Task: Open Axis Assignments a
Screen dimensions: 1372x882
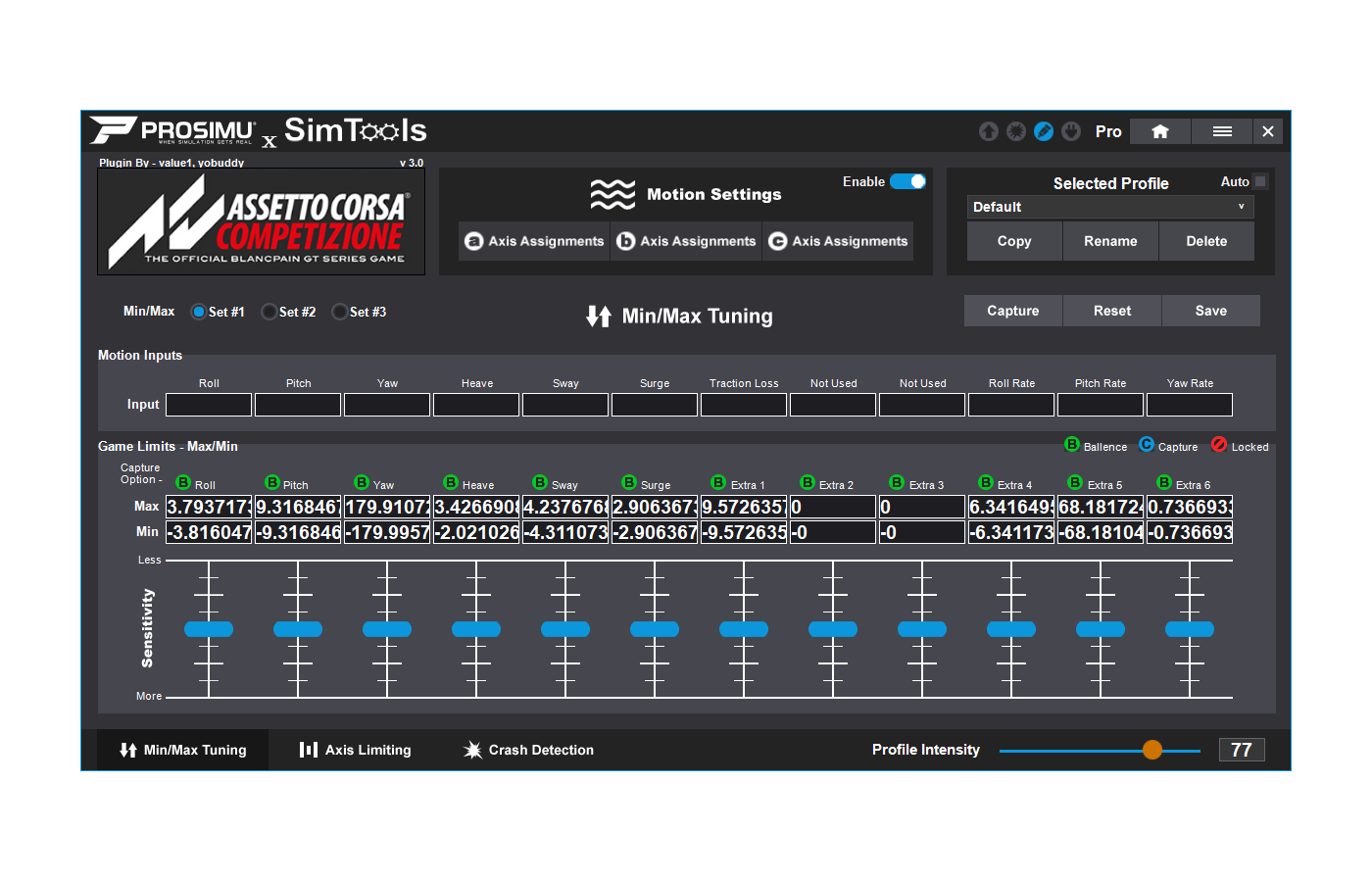Action: [534, 241]
